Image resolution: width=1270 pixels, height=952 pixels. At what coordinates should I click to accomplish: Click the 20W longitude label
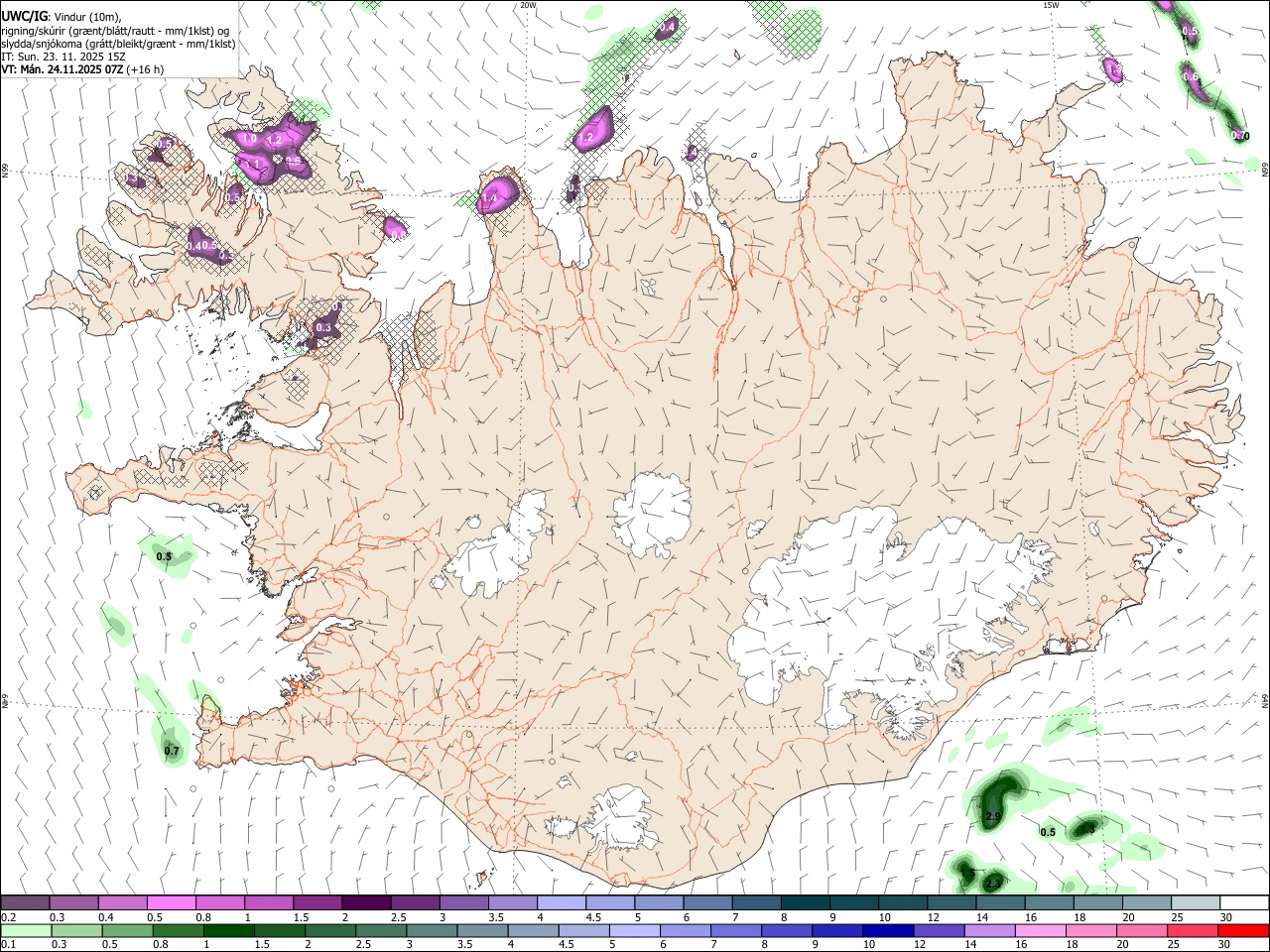pyautogui.click(x=528, y=5)
